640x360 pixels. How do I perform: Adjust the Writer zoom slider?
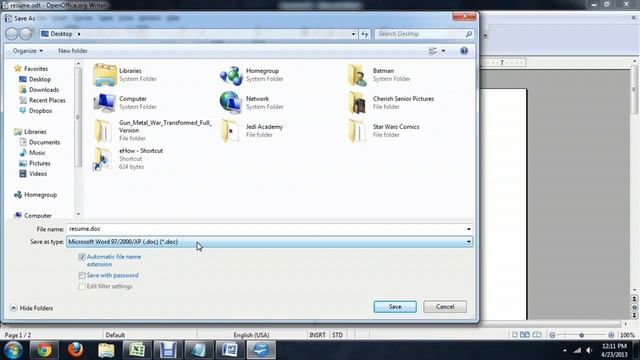[582, 335]
